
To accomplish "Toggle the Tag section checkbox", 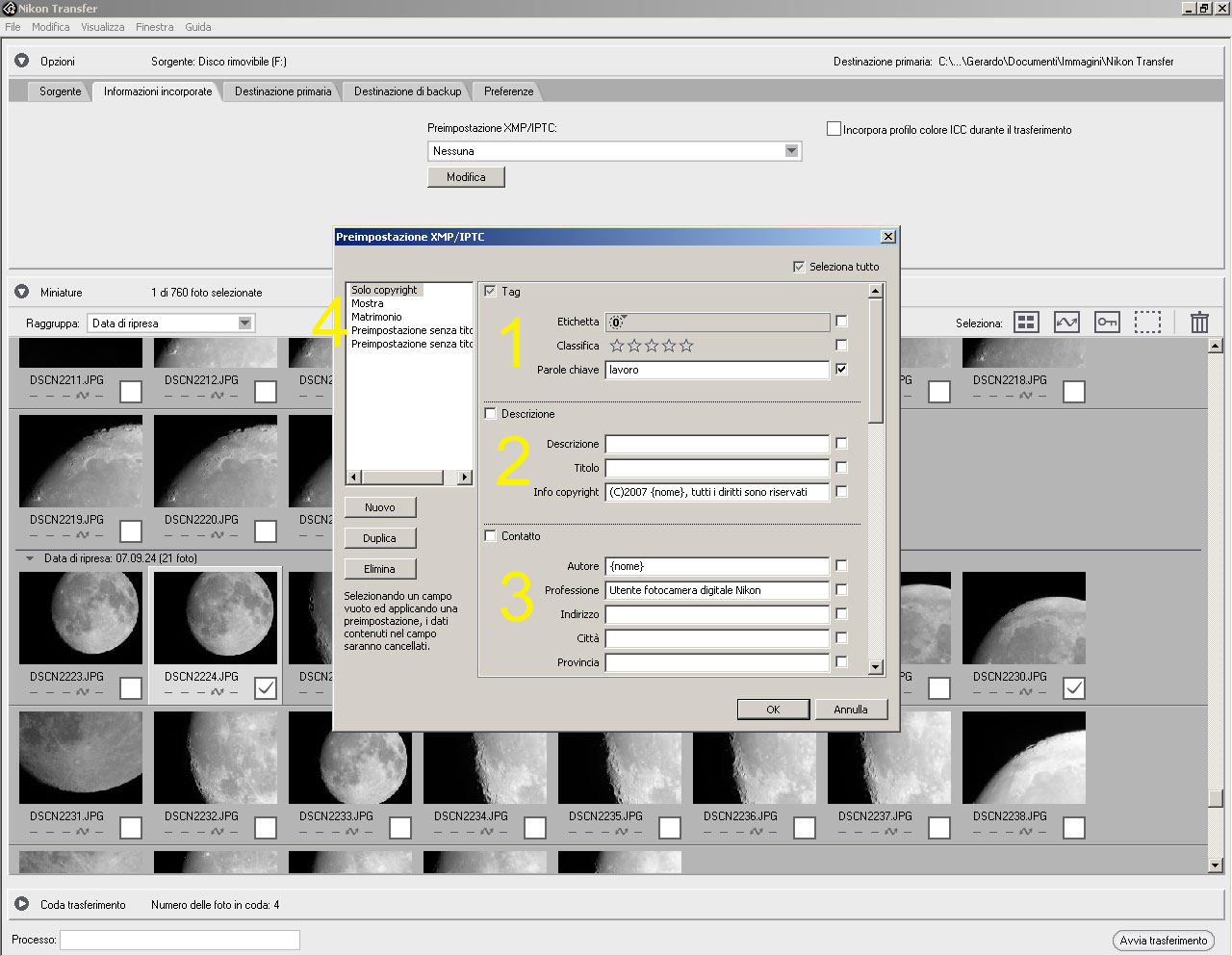I will click(x=491, y=291).
